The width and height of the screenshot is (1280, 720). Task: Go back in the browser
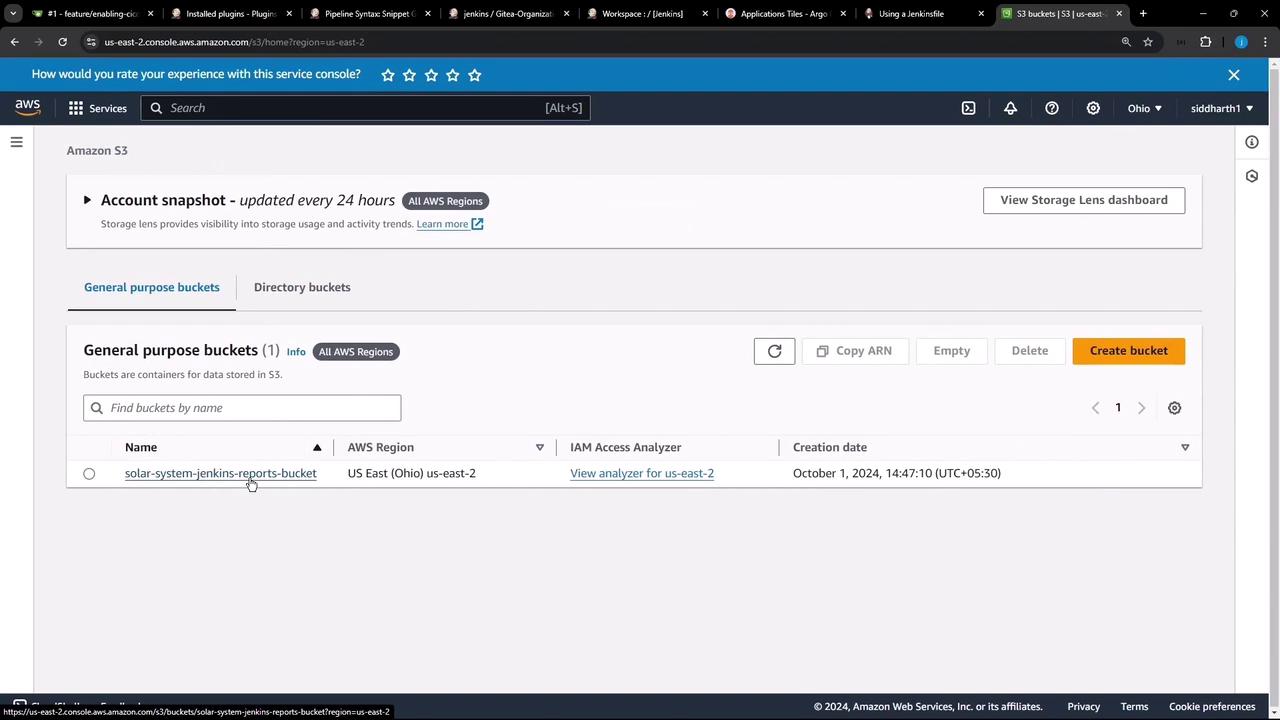coord(15,42)
